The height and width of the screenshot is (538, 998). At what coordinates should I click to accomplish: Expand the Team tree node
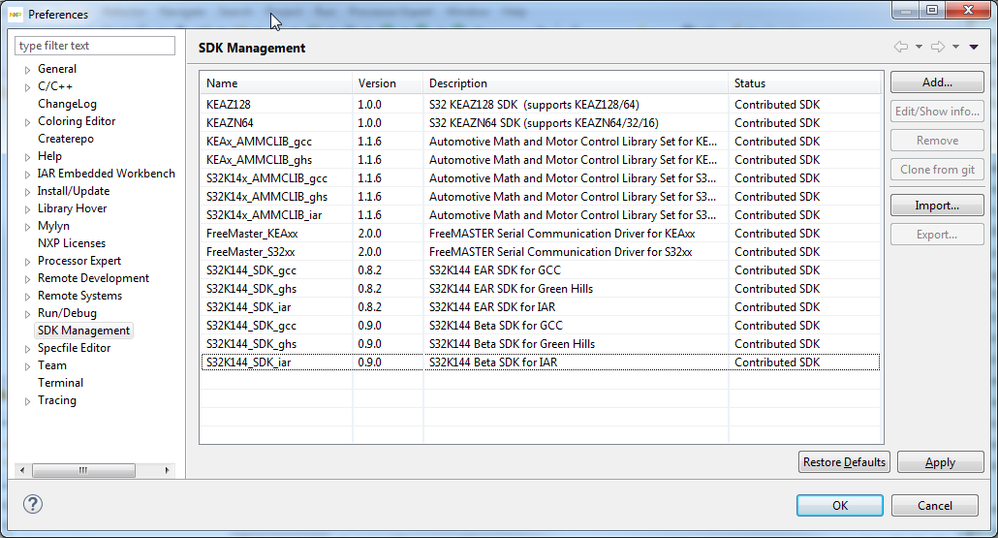click(27, 366)
